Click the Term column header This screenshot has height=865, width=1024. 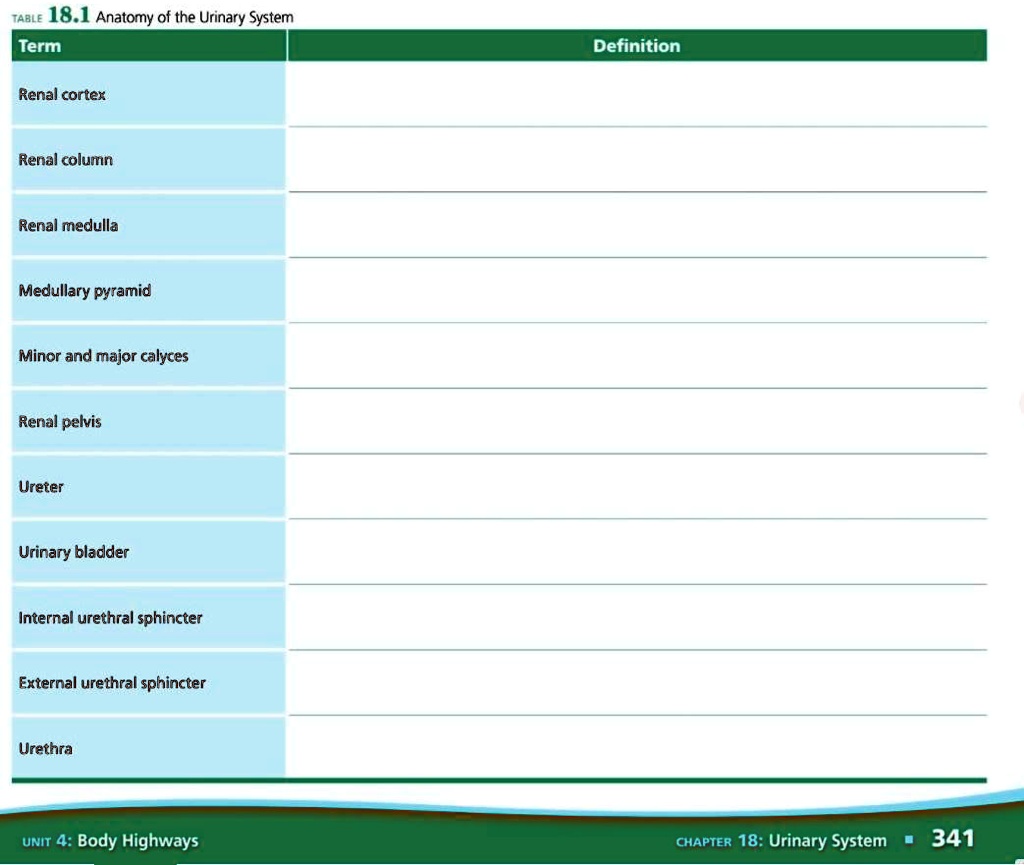(x=40, y=46)
